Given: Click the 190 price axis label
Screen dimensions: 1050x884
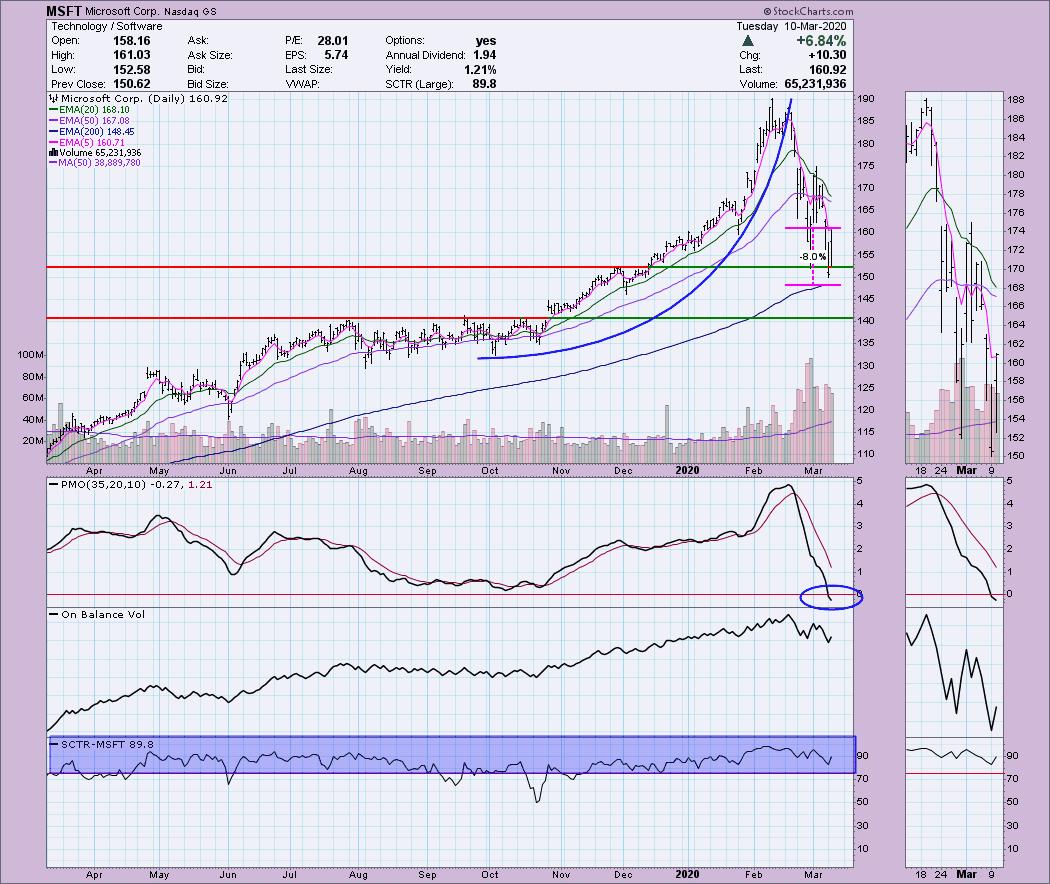Looking at the screenshot, I should coord(867,98).
